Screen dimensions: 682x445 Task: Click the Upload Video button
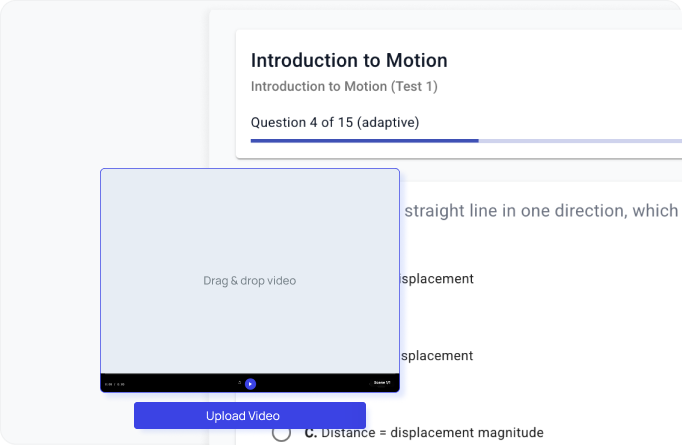click(249, 416)
